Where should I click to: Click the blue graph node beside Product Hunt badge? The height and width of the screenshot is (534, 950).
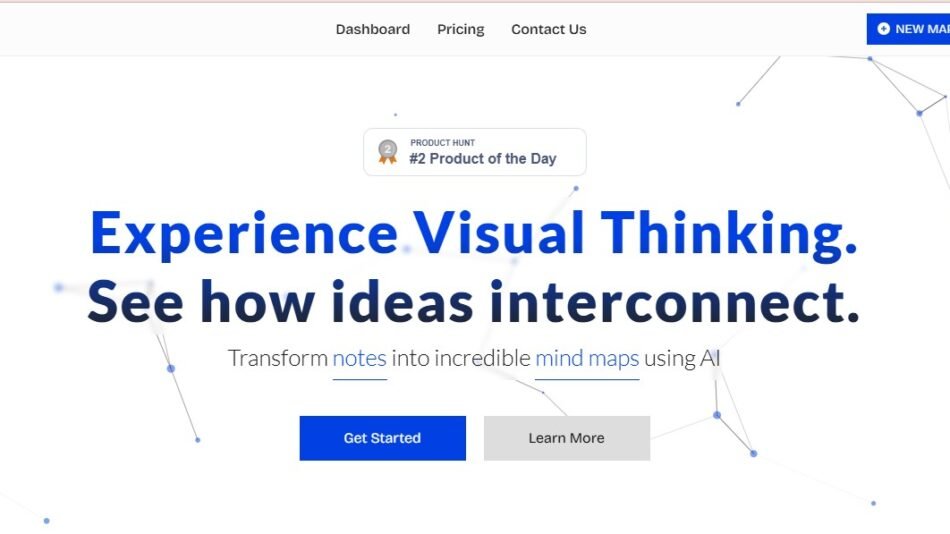tap(576, 188)
